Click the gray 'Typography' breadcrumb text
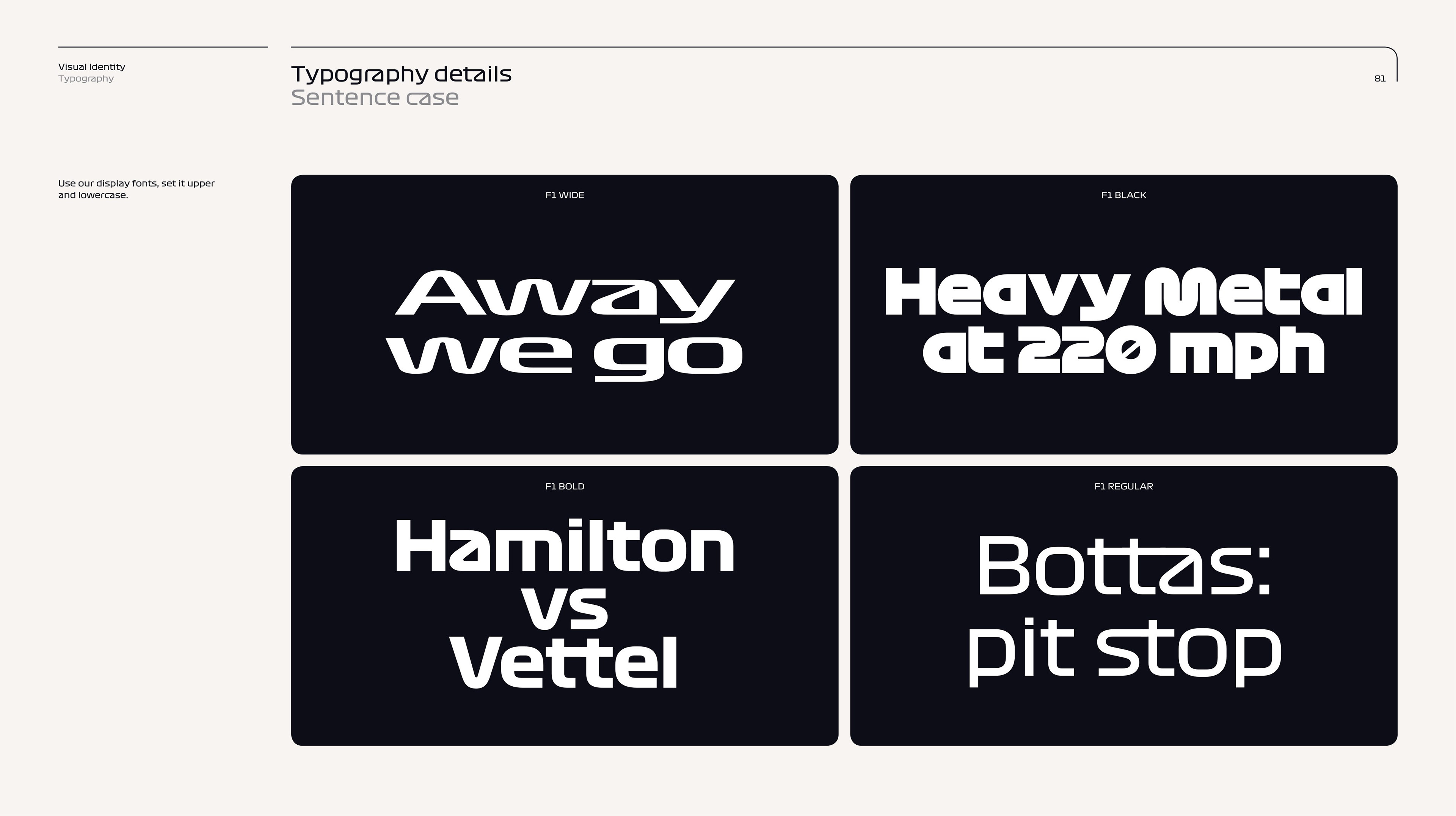 click(x=86, y=79)
